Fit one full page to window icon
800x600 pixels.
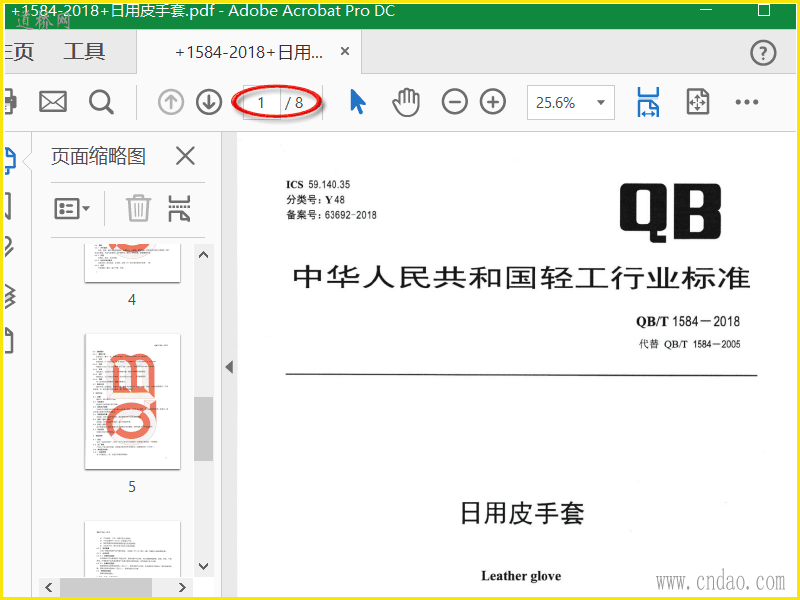pos(697,102)
